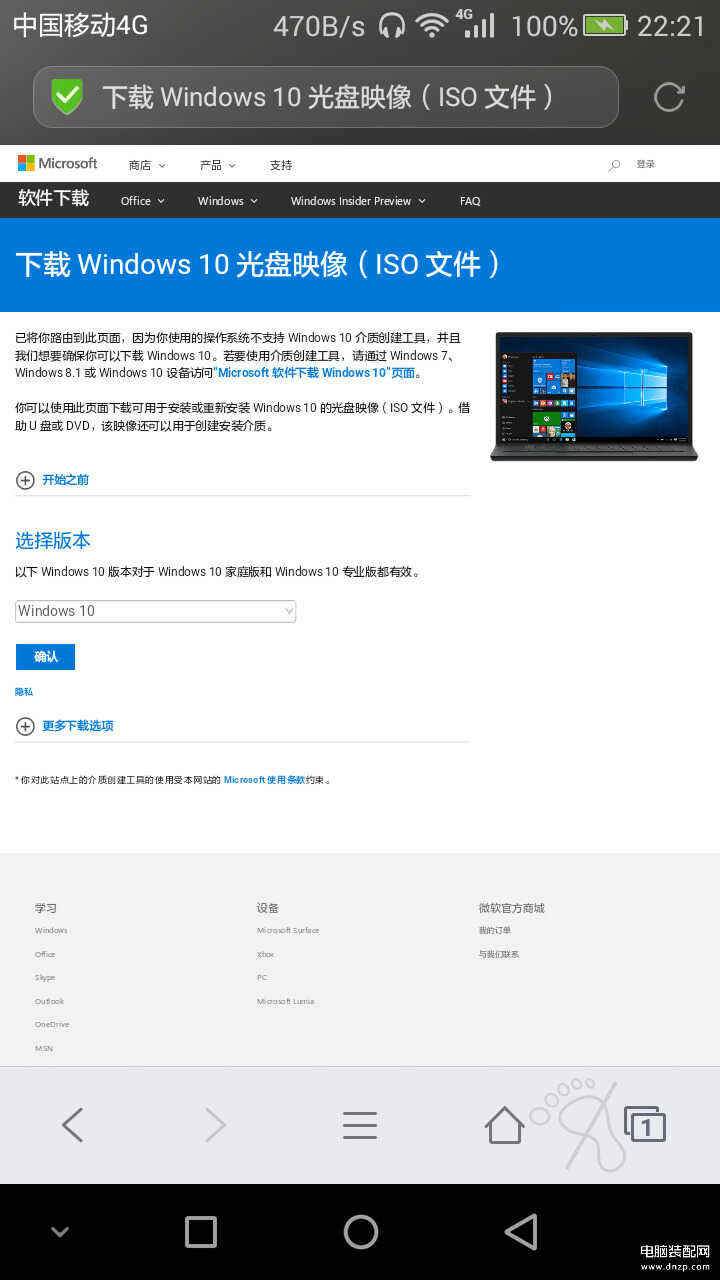Viewport: 720px width, 1280px height.
Task: Open the 产品 dropdown menu
Action: point(218,165)
